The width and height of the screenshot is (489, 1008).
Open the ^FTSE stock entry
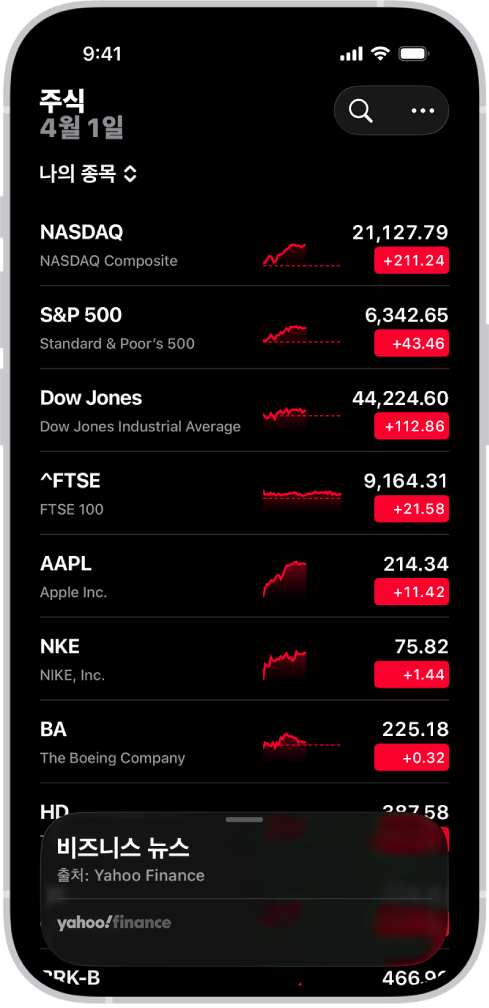click(244, 494)
